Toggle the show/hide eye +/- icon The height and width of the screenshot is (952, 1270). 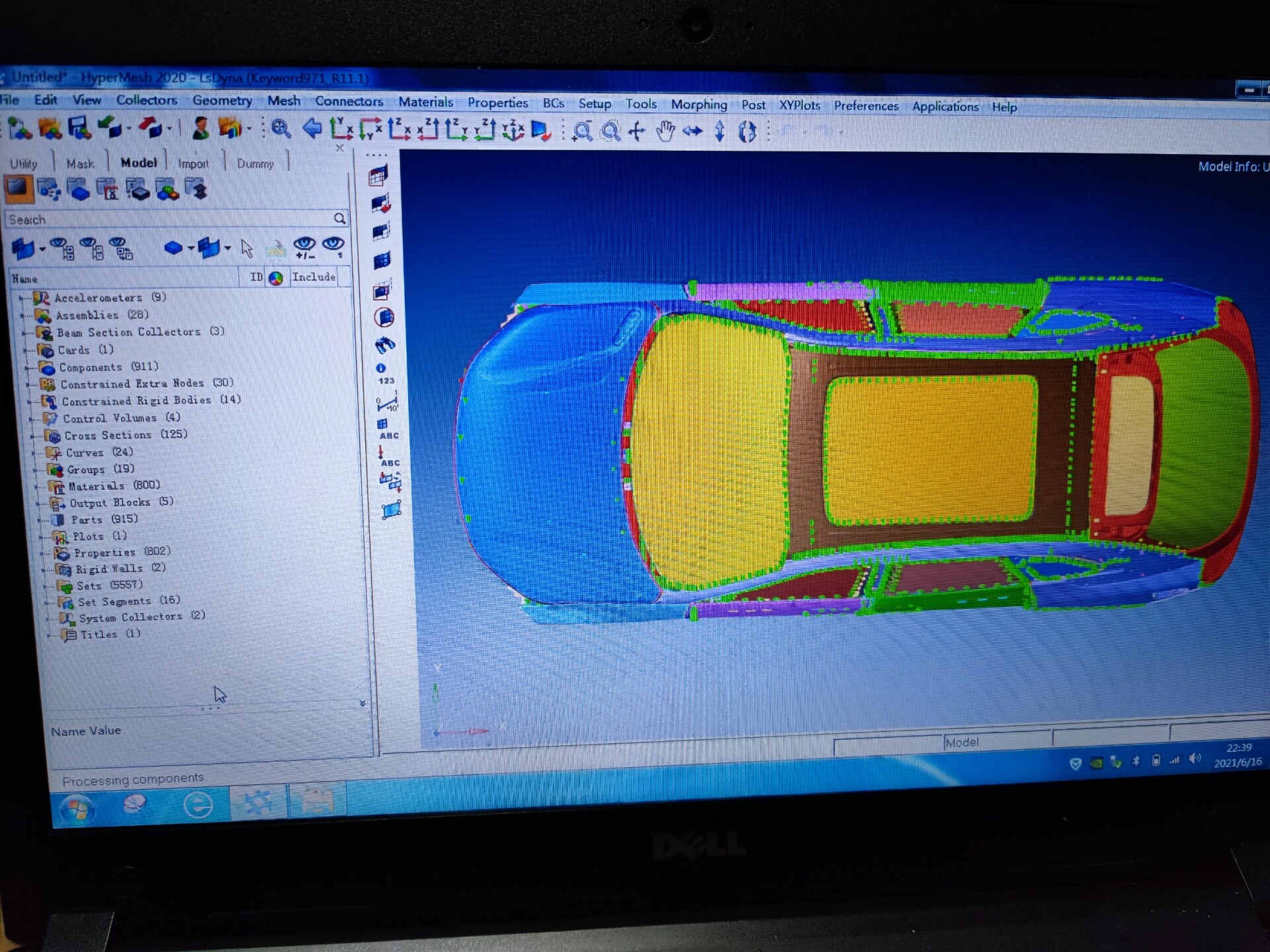(x=304, y=247)
